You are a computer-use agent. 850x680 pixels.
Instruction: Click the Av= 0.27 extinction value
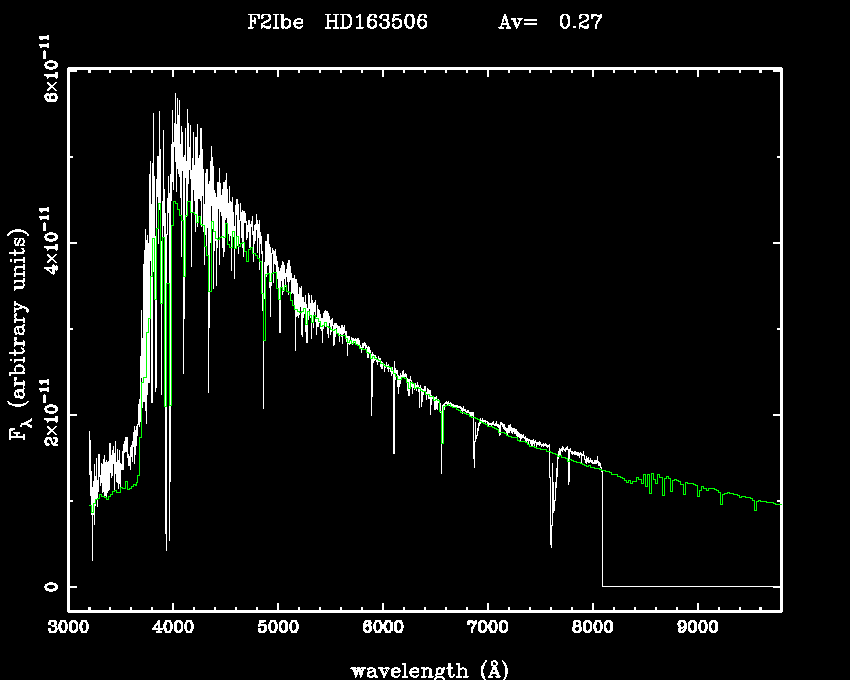pos(550,22)
